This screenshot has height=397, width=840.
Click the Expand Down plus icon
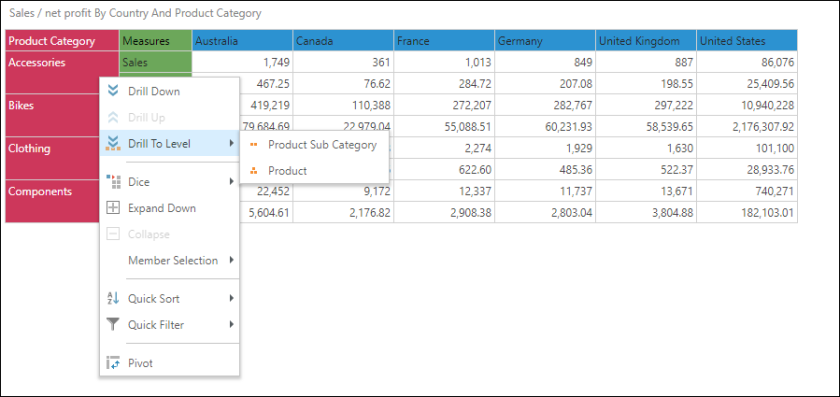point(113,208)
